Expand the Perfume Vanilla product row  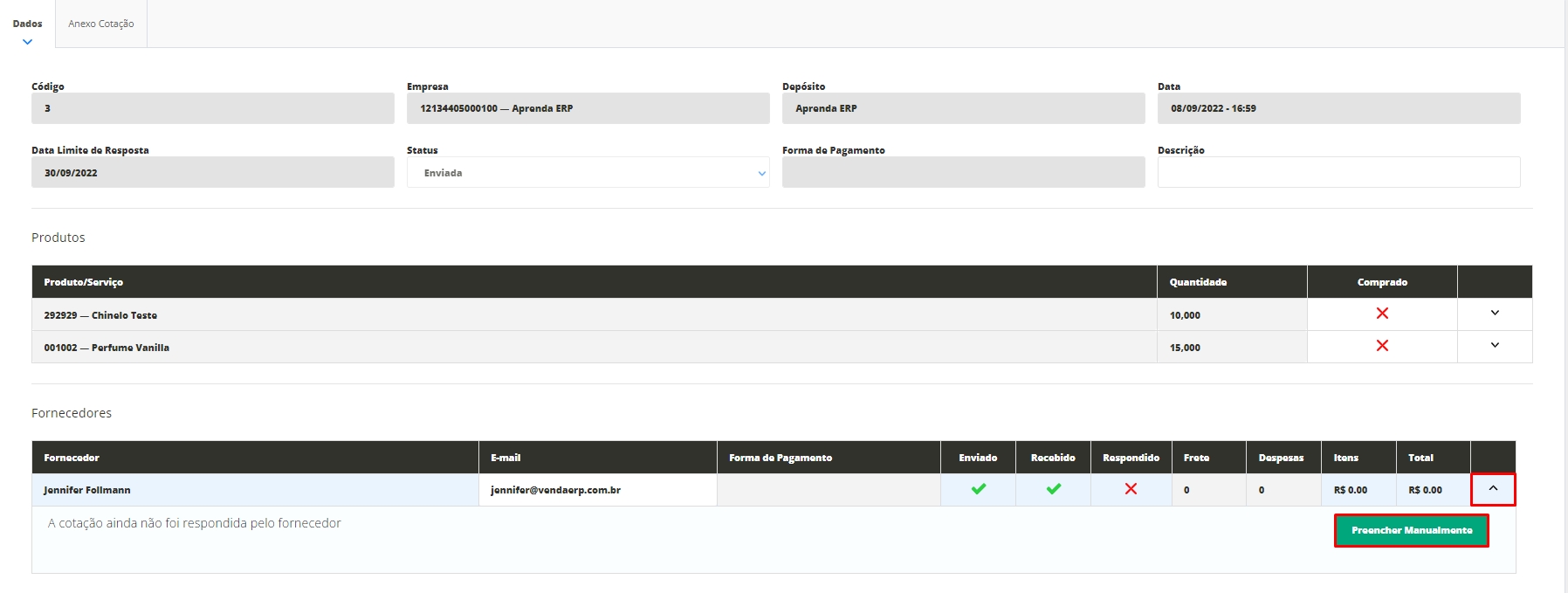1495,346
